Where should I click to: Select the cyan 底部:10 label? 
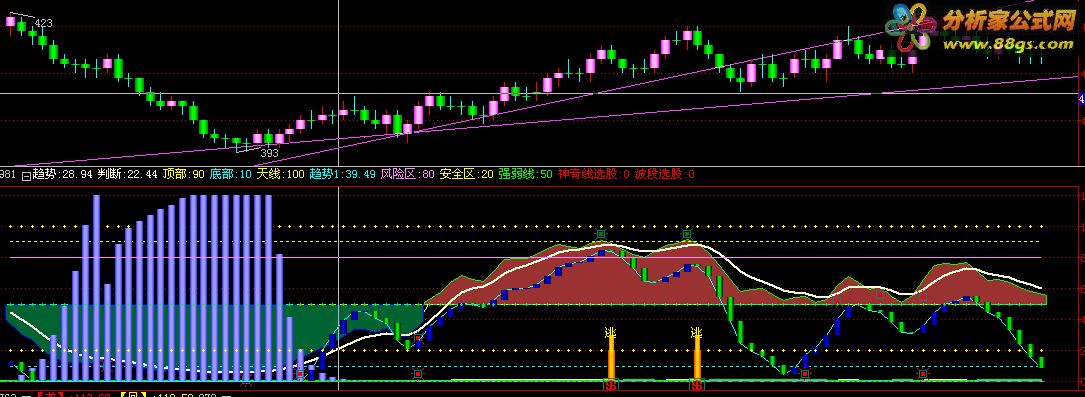point(231,174)
